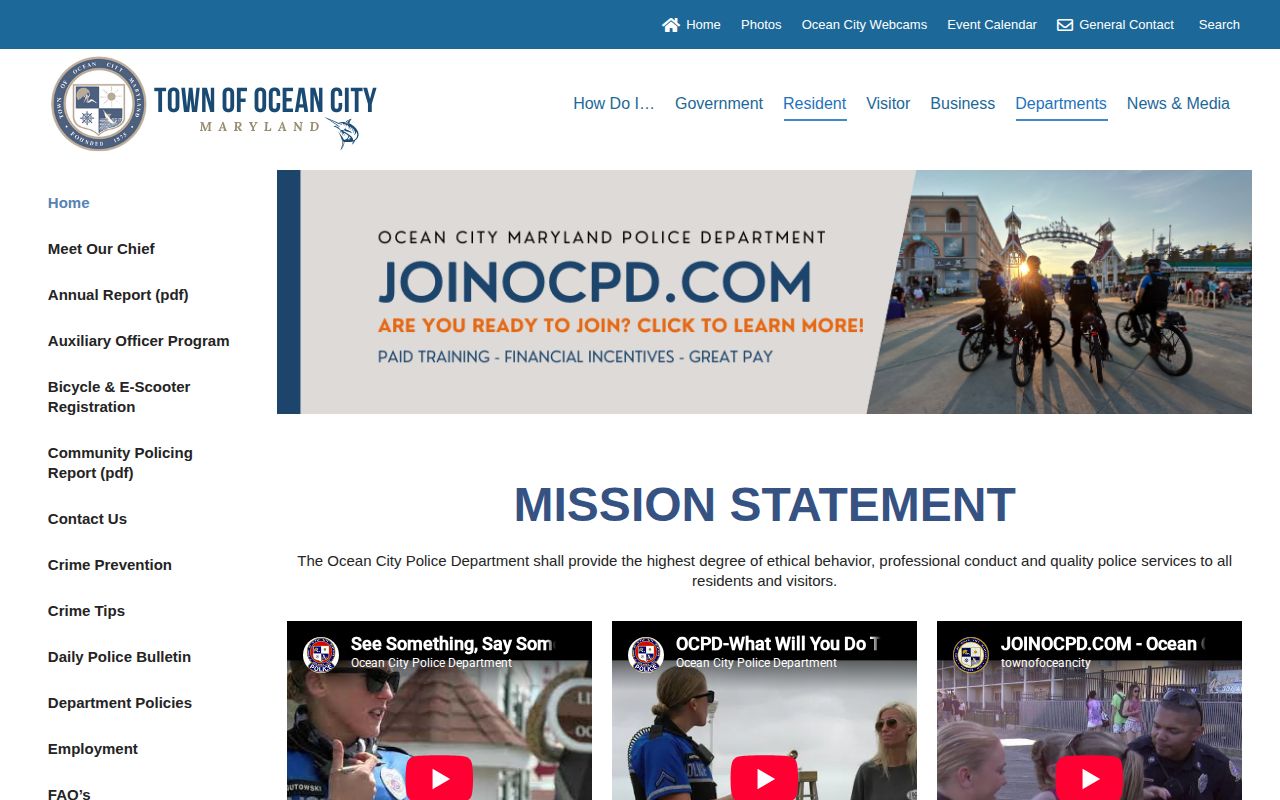This screenshot has width=1280, height=800.
Task: Open the FAQ's sidebar link
Action: (69, 794)
